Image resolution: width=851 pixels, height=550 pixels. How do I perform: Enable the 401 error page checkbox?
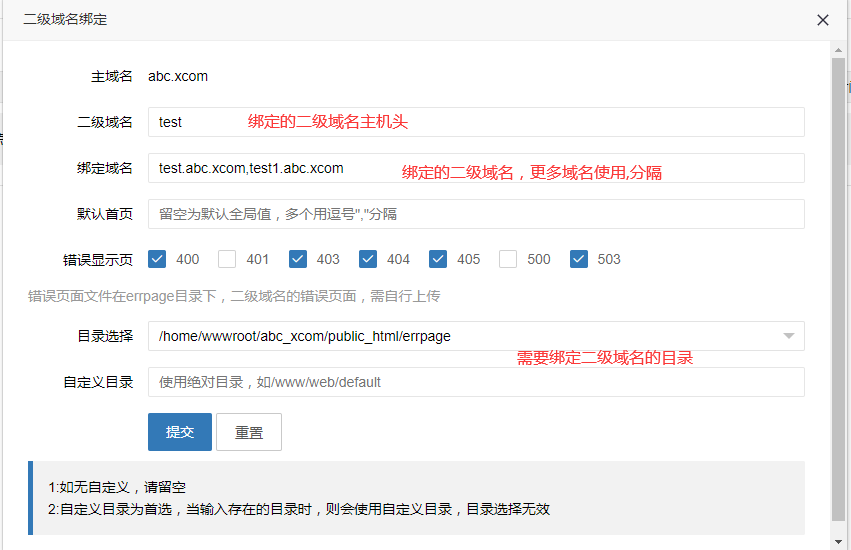coord(227,259)
